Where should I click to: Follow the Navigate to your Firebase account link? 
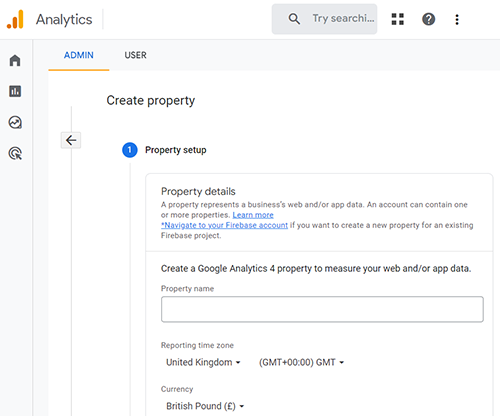(224, 225)
